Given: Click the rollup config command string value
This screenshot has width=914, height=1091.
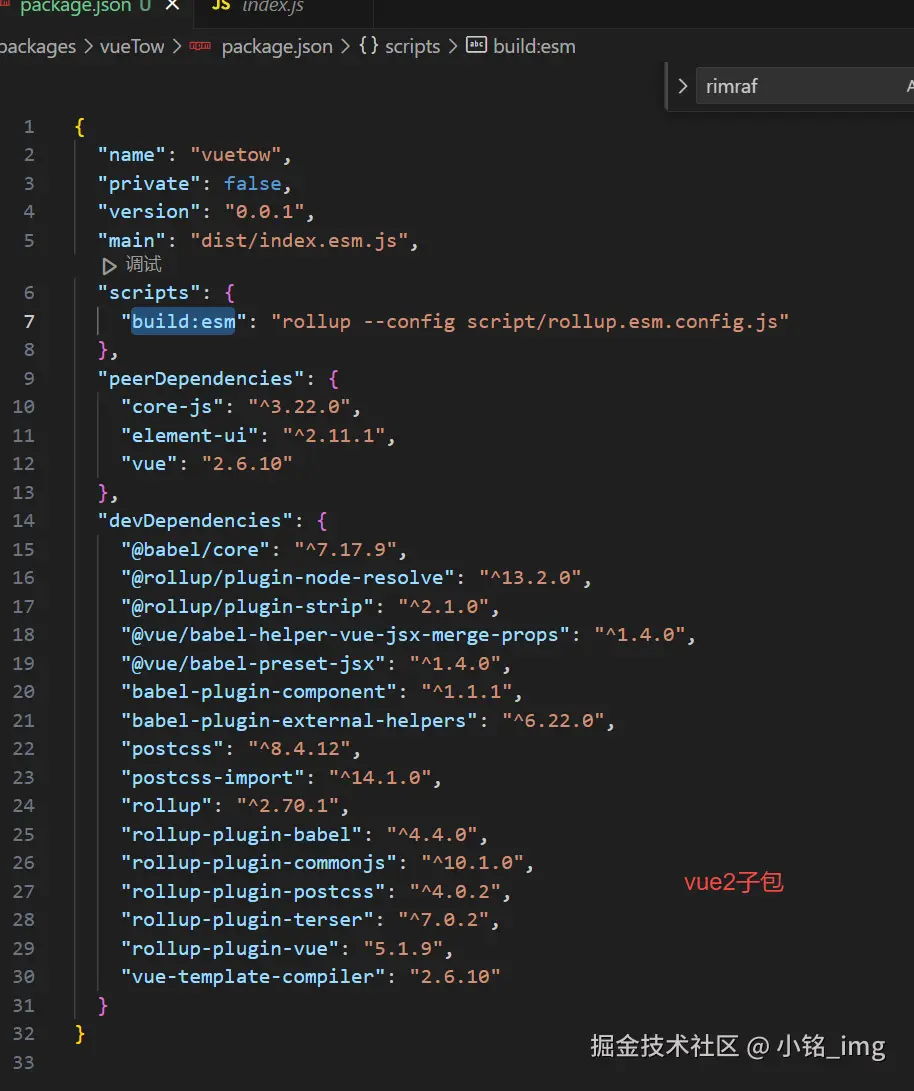Looking at the screenshot, I should coord(536,321).
